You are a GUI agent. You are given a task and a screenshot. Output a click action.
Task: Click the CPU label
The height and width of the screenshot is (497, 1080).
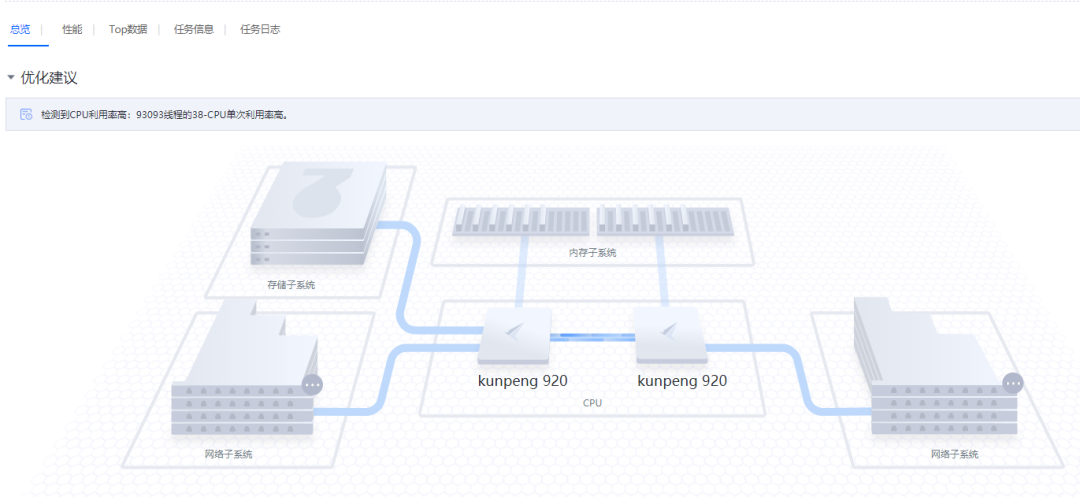pos(592,403)
